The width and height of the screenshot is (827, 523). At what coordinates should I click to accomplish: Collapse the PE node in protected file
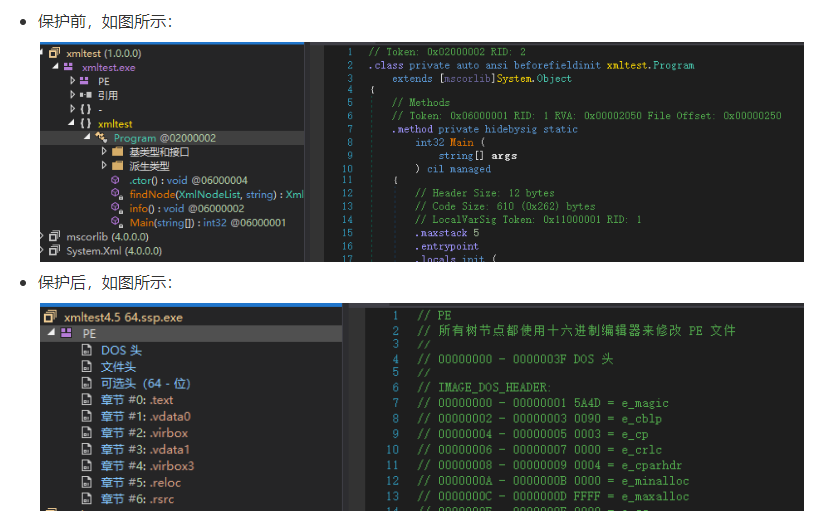pos(53,333)
